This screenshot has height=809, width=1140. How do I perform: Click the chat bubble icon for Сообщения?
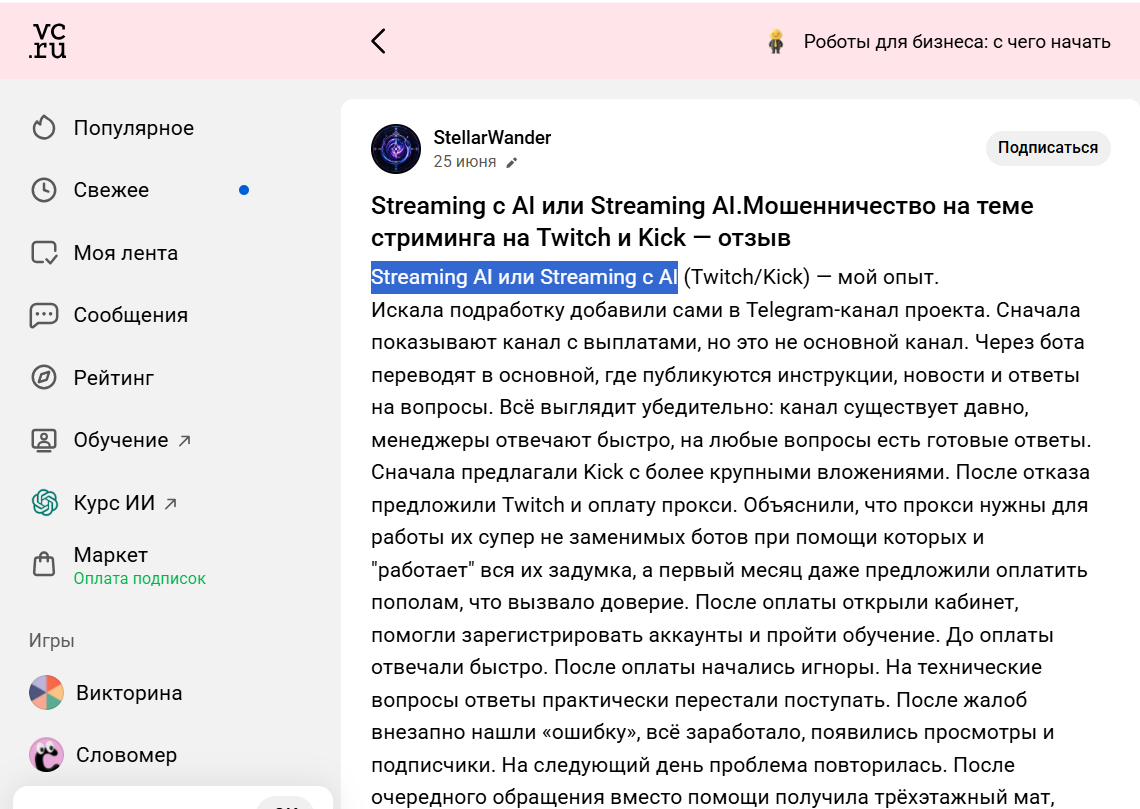pyautogui.click(x=44, y=315)
